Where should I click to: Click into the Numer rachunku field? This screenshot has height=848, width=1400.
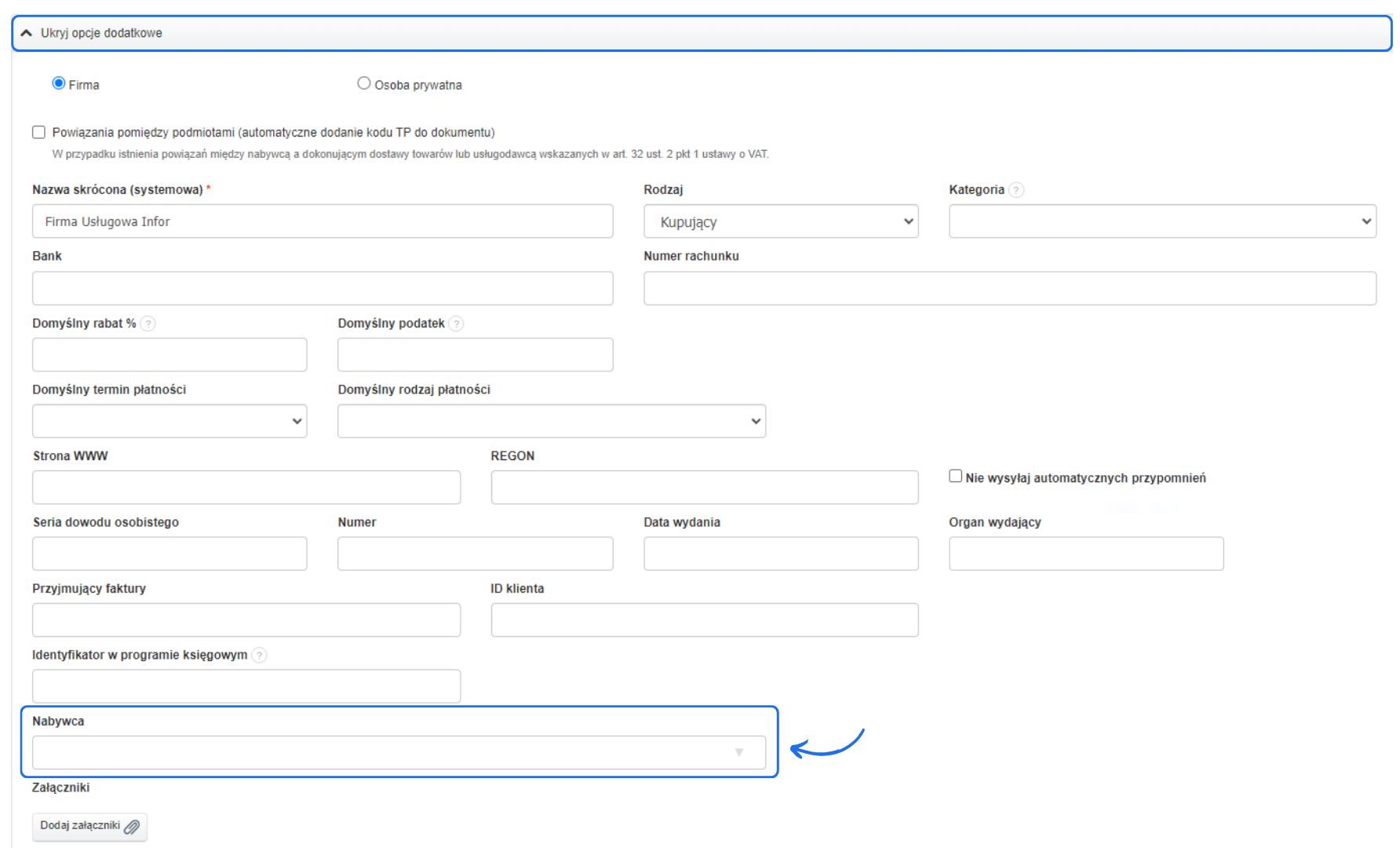(1009, 288)
